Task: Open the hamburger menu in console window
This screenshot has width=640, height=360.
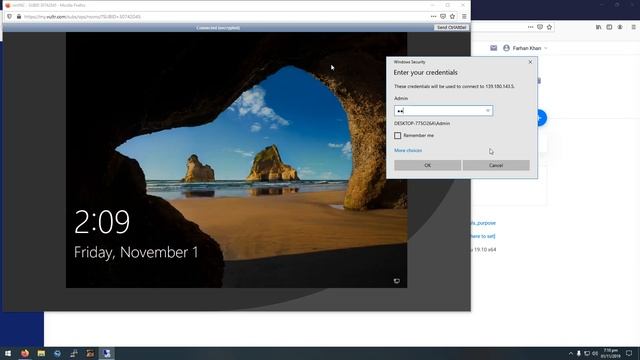Action: [x=464, y=17]
